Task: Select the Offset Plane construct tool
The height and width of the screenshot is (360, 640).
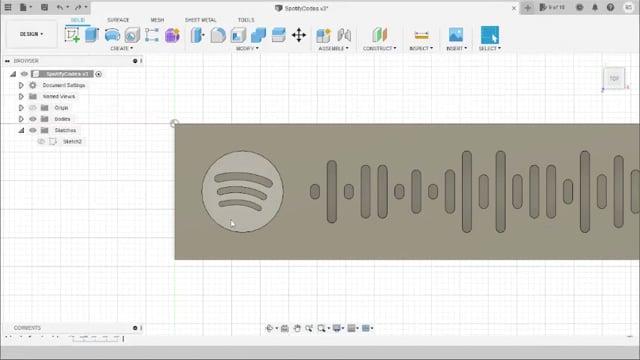Action: [x=380, y=35]
